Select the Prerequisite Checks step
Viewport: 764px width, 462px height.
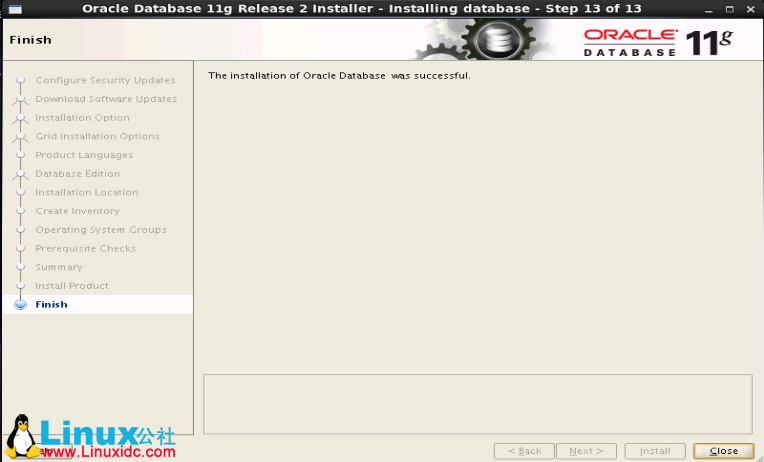point(85,249)
